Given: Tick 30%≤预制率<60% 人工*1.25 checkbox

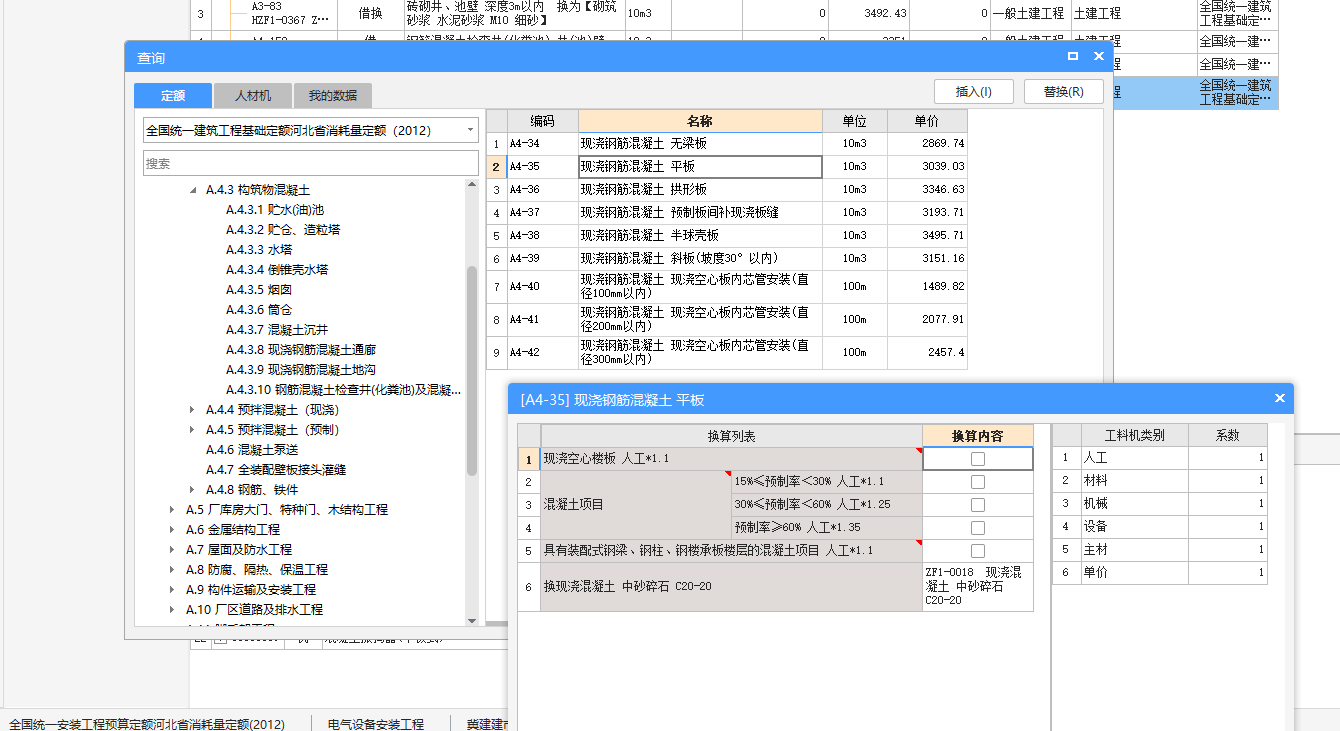Looking at the screenshot, I should tap(978, 505).
